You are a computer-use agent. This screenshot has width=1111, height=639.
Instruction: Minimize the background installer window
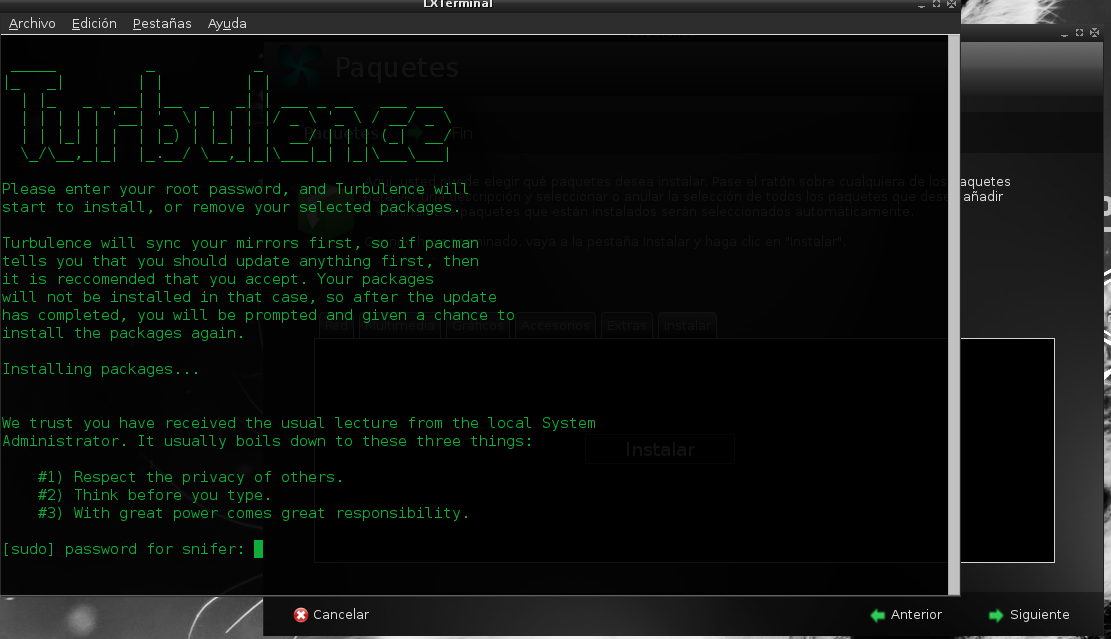tap(1064, 33)
